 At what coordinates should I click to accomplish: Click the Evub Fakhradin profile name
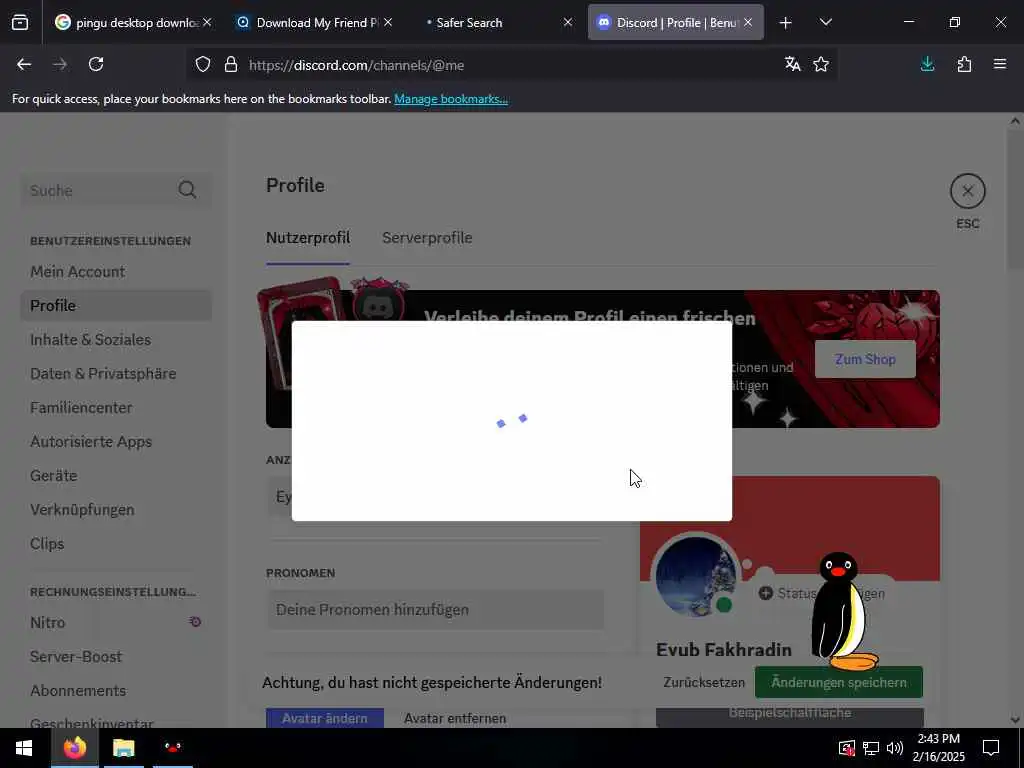[724, 650]
